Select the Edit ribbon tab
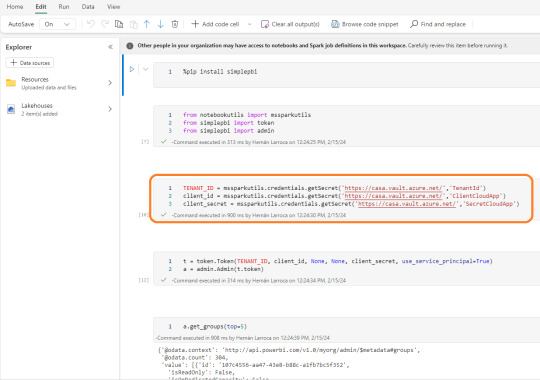540x380 pixels. [x=41, y=7]
